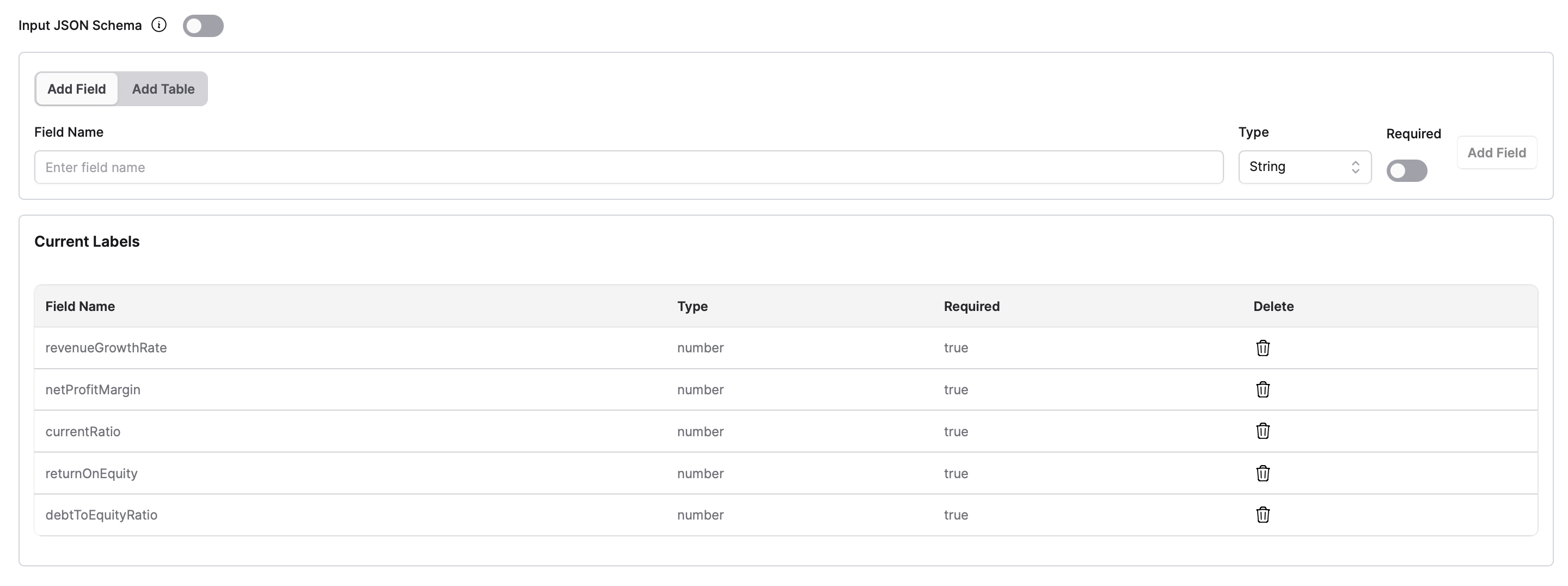Open the Type dropdown showing String
This screenshot has width=1568, height=586.
[x=1304, y=167]
